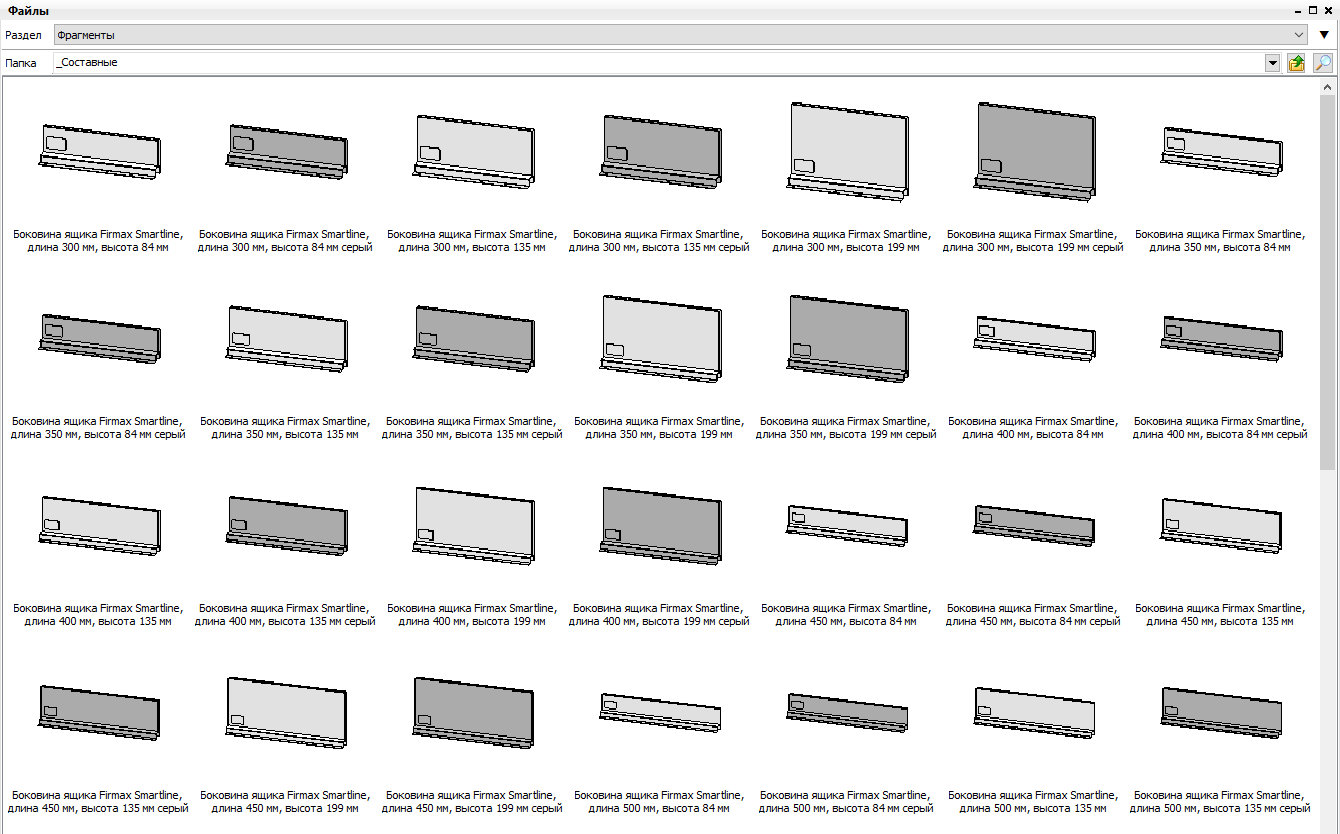Select thumbnail: длина 300 мм, высота 84 мм серый

click(x=286, y=151)
